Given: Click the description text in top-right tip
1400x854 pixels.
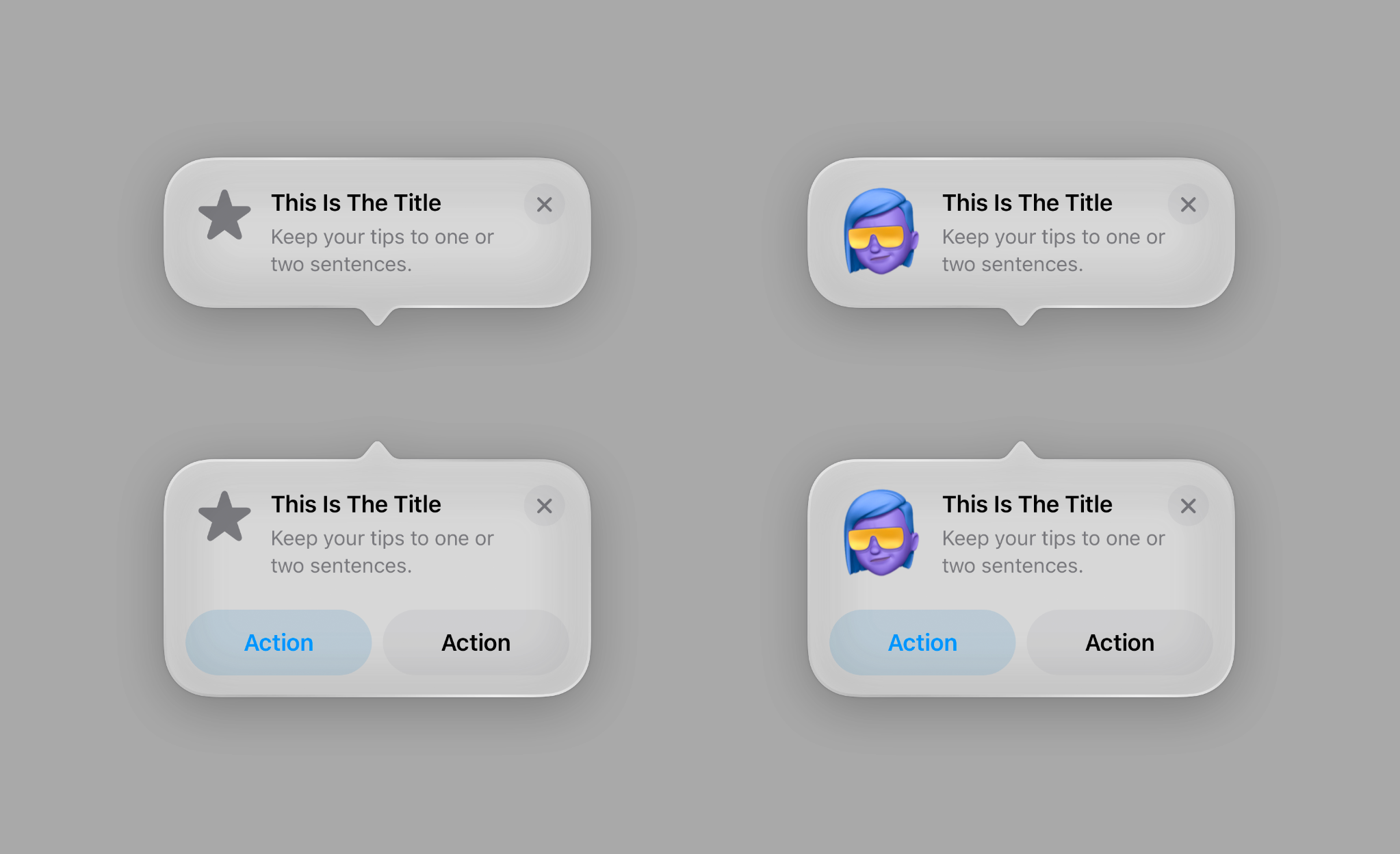Looking at the screenshot, I should (x=1053, y=250).
